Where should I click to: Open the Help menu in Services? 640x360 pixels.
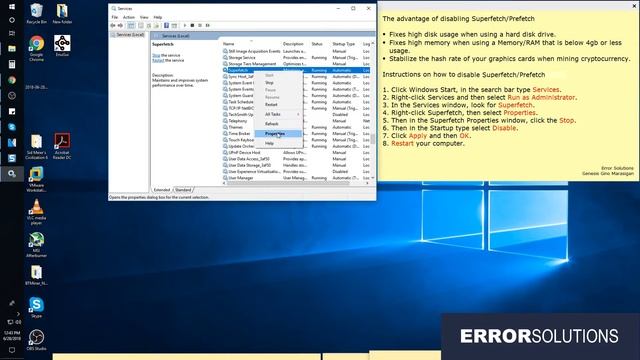pyautogui.click(x=158, y=18)
